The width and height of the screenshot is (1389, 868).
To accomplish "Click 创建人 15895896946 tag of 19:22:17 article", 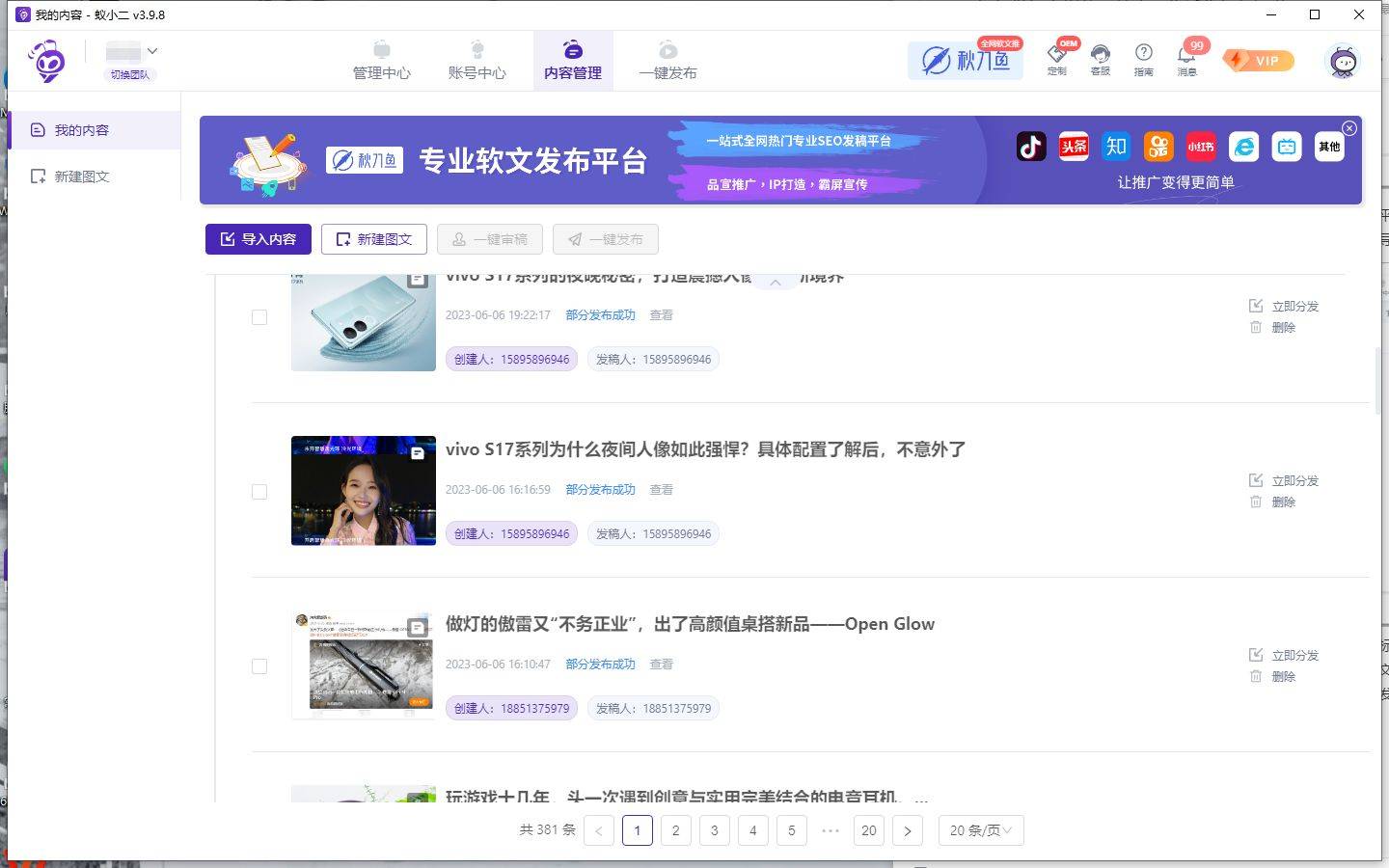I will pyautogui.click(x=511, y=359).
